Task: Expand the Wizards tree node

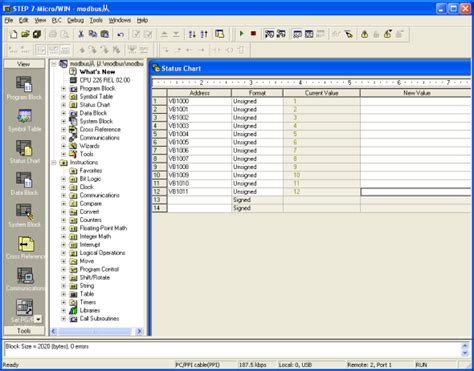Action: [63, 146]
